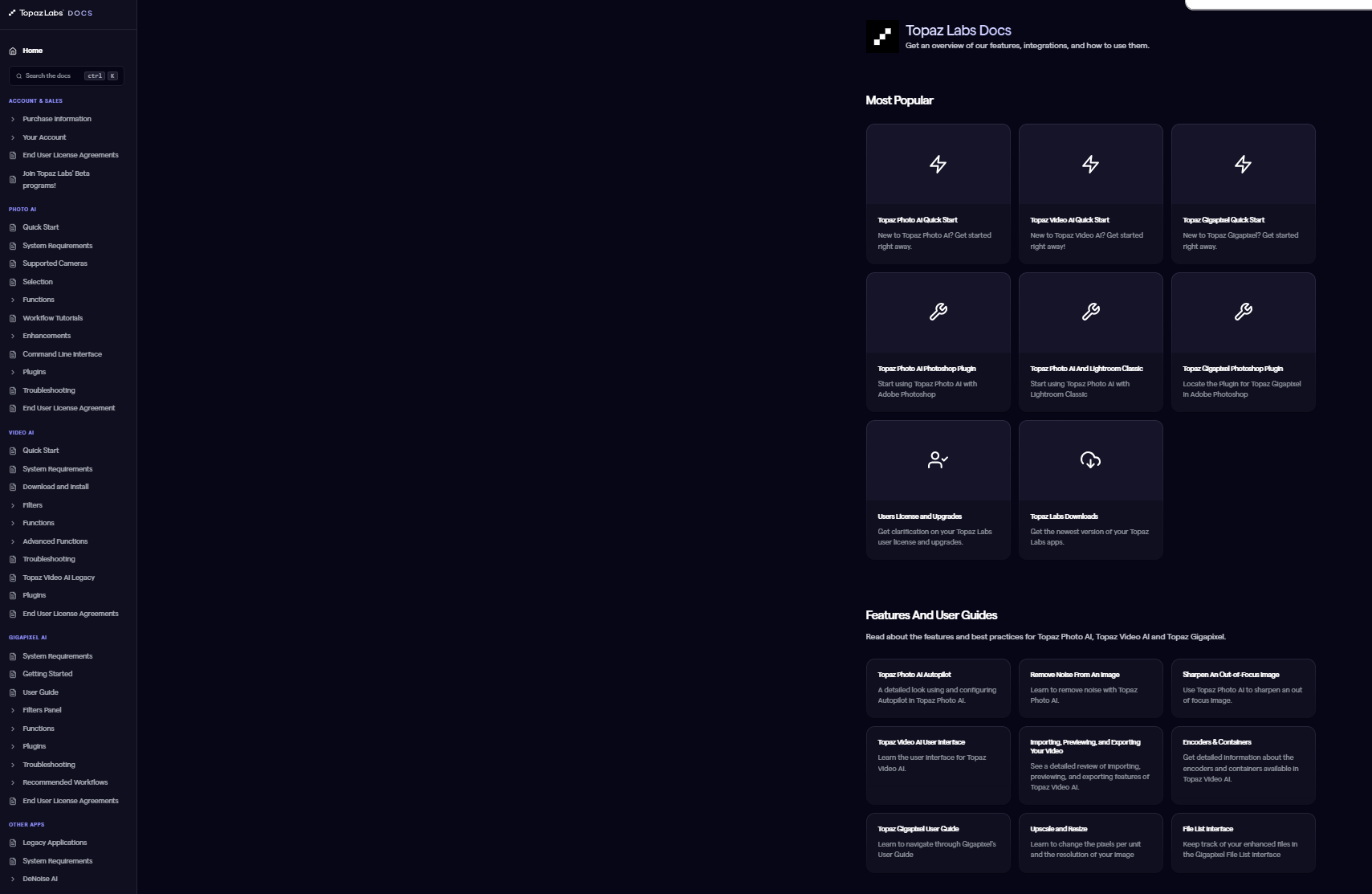Expand the Filters Panel under Gigapixel AI
Viewport: 1372px width, 894px height.
[x=42, y=710]
